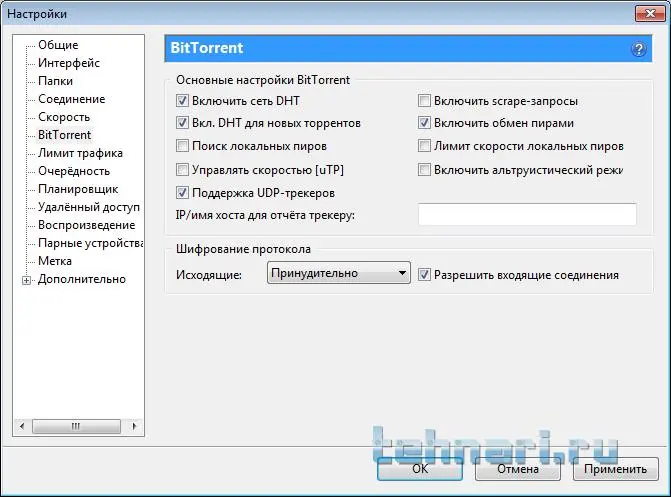This screenshot has width=671, height=497.
Task: Select Парные устройства in the tree
Action: (x=90, y=243)
